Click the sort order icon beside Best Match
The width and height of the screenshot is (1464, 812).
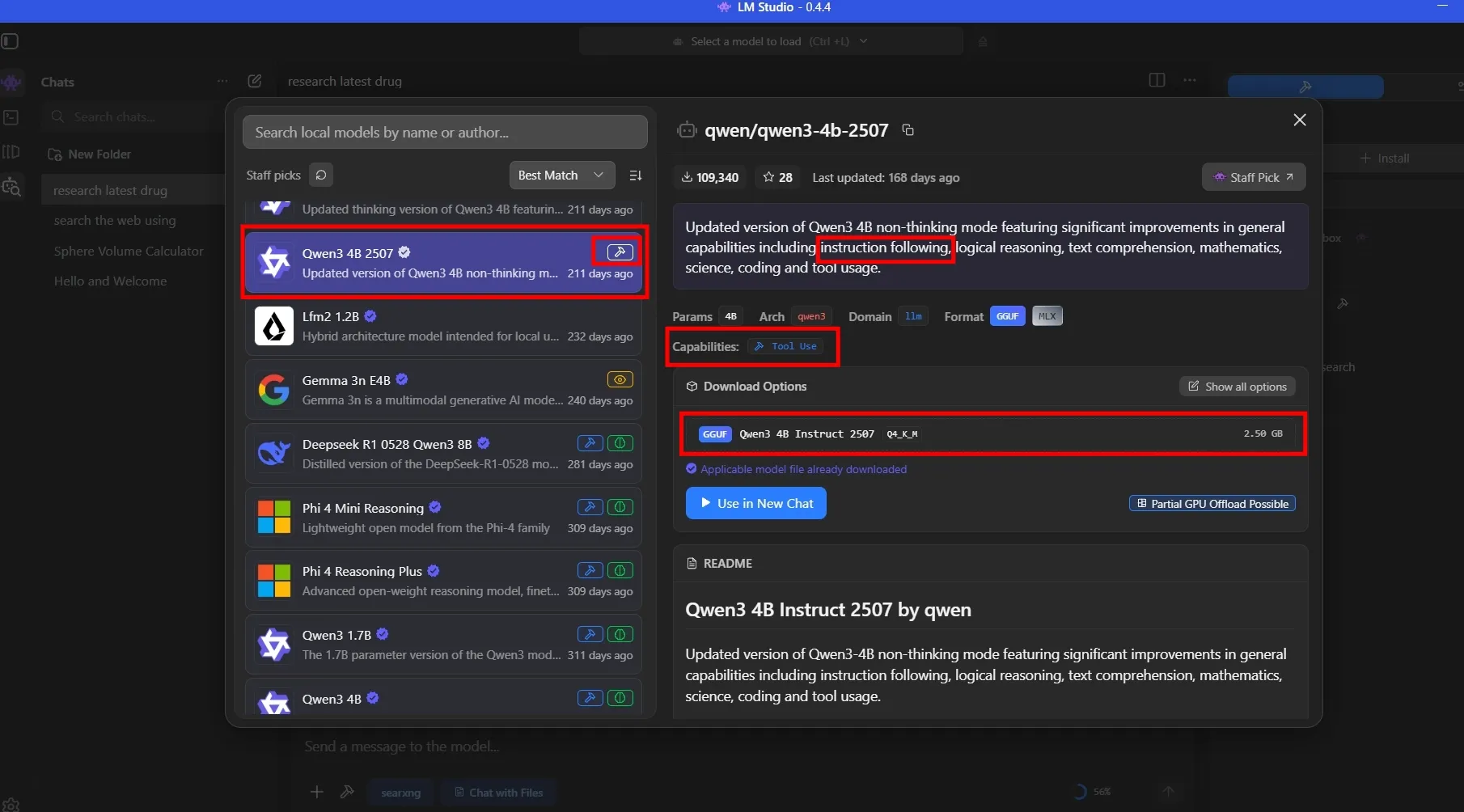point(636,176)
